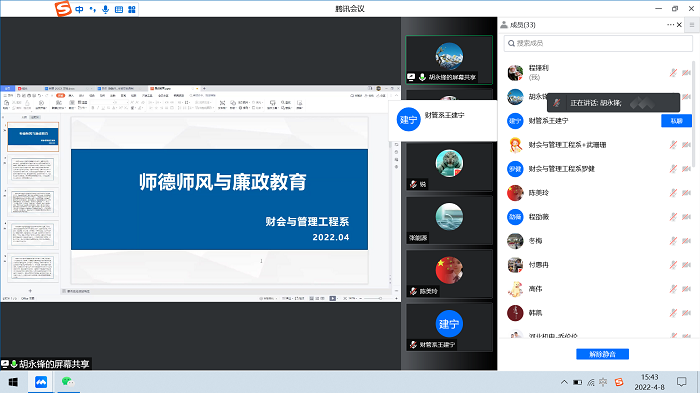The image size is (700, 393).
Task: Click the teddy bear avatar of 高伟
Action: pos(515,289)
